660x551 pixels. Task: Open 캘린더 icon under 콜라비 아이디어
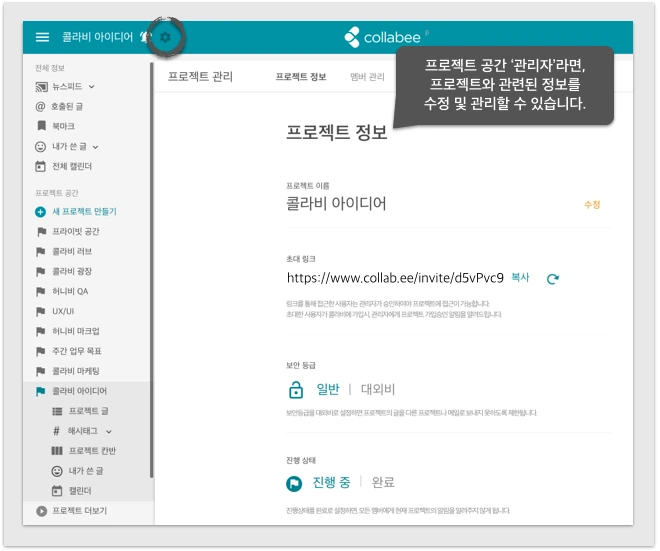[57, 491]
